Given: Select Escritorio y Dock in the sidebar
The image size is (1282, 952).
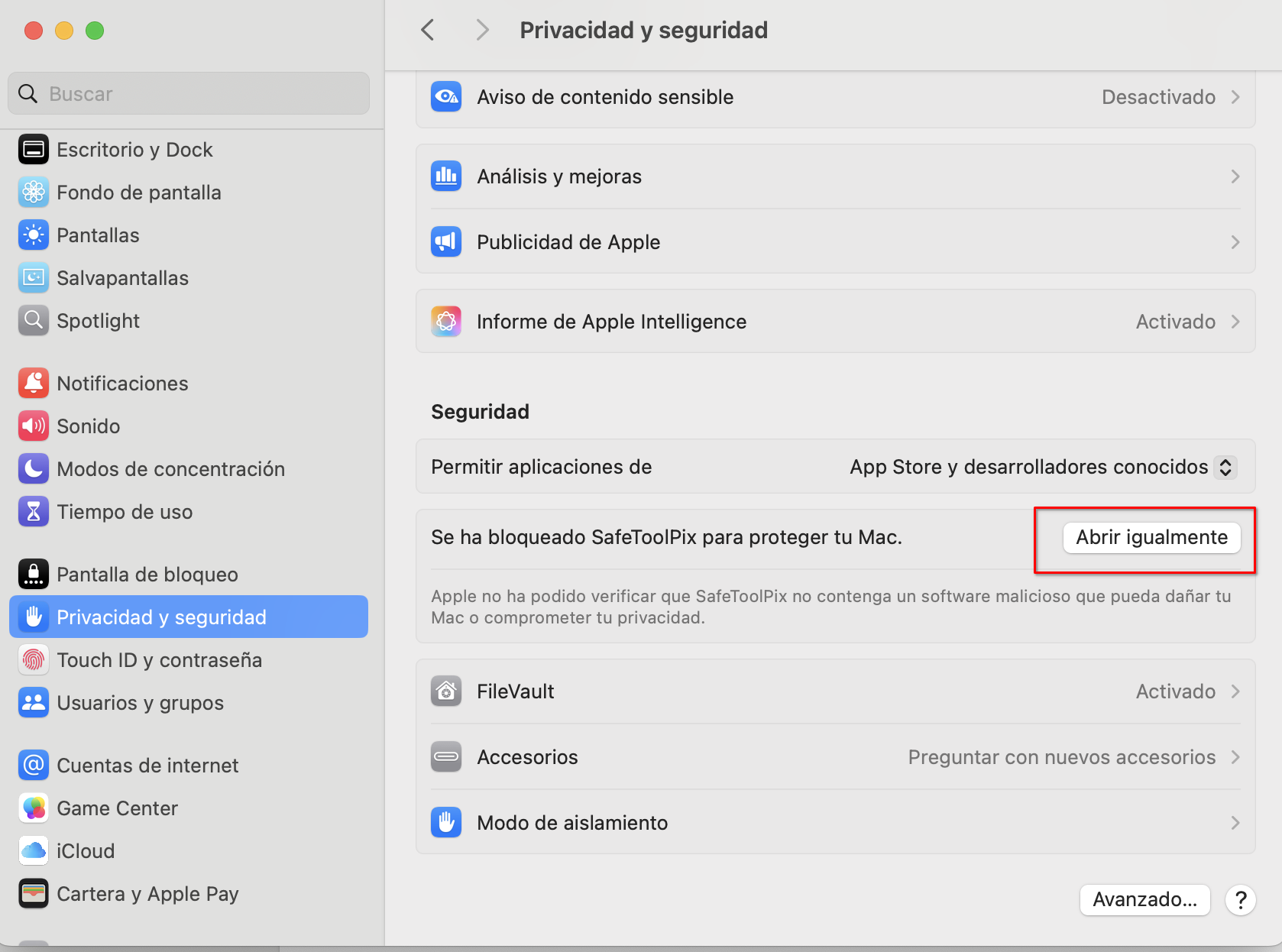Looking at the screenshot, I should click(x=135, y=149).
